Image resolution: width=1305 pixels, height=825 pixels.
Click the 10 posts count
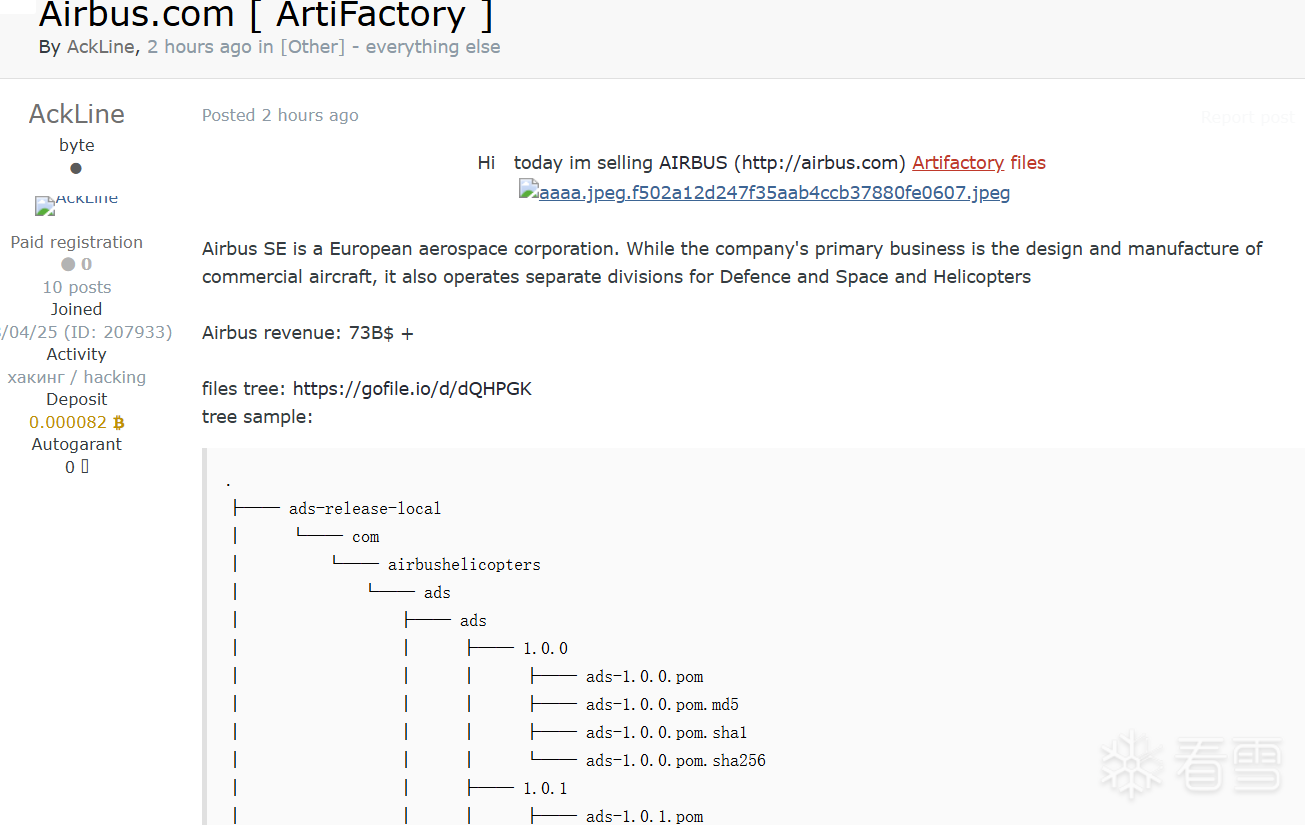(x=76, y=288)
